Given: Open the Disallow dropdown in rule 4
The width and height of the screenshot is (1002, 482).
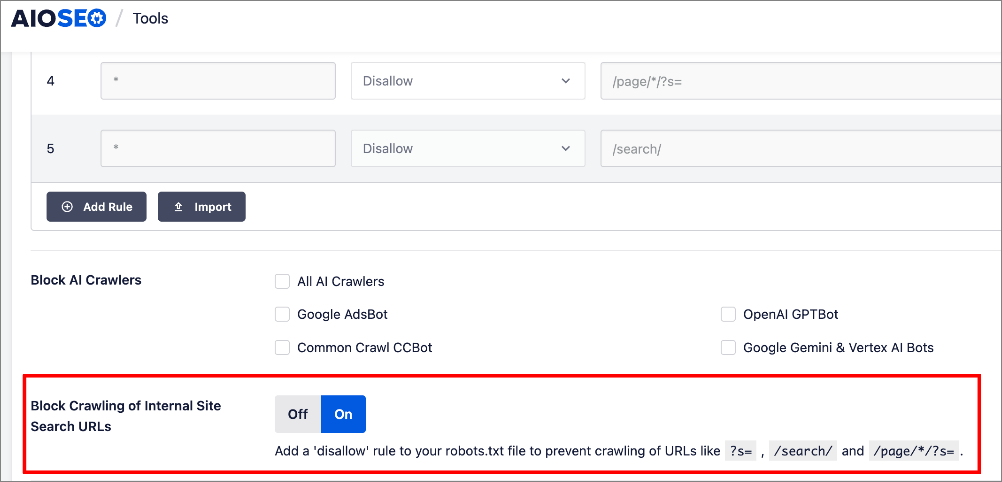Looking at the screenshot, I should pyautogui.click(x=468, y=81).
